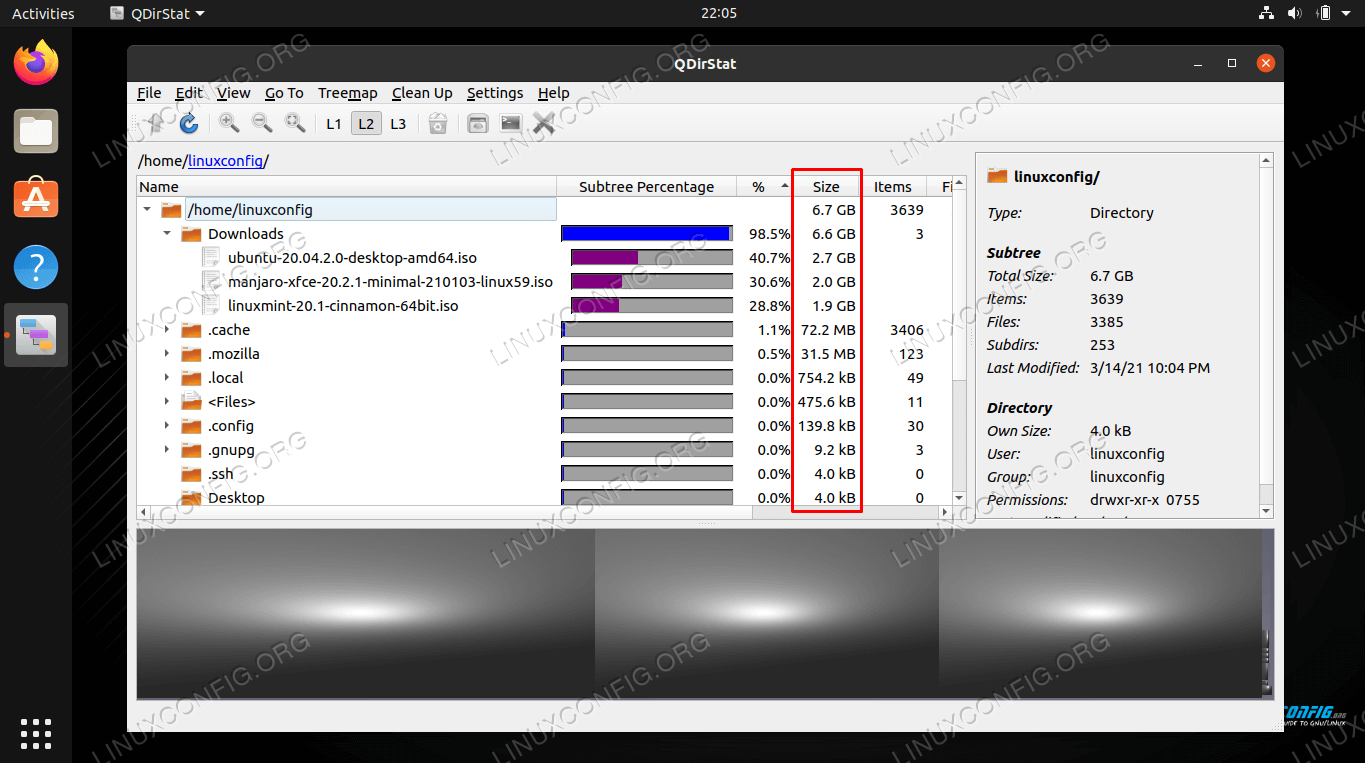The image size is (1365, 763).
Task: Collapse the Downloads folder node
Action: click(x=167, y=234)
